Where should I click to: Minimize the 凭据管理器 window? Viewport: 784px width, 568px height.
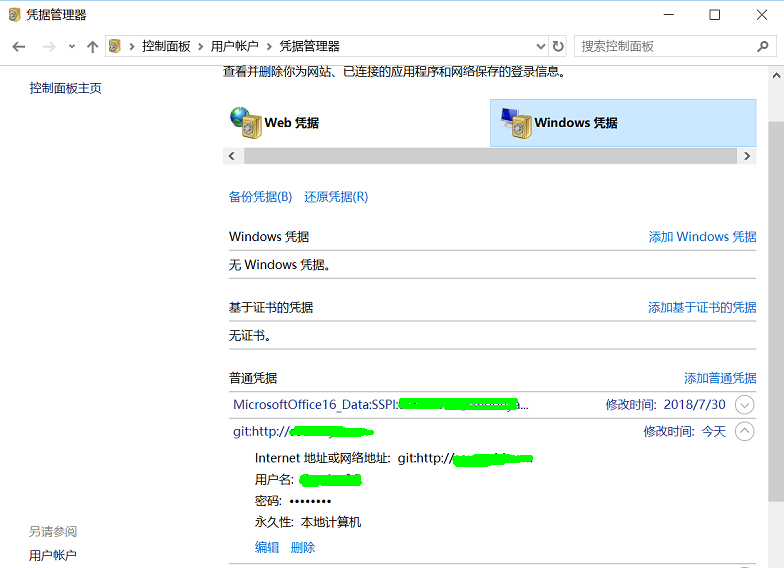(668, 15)
